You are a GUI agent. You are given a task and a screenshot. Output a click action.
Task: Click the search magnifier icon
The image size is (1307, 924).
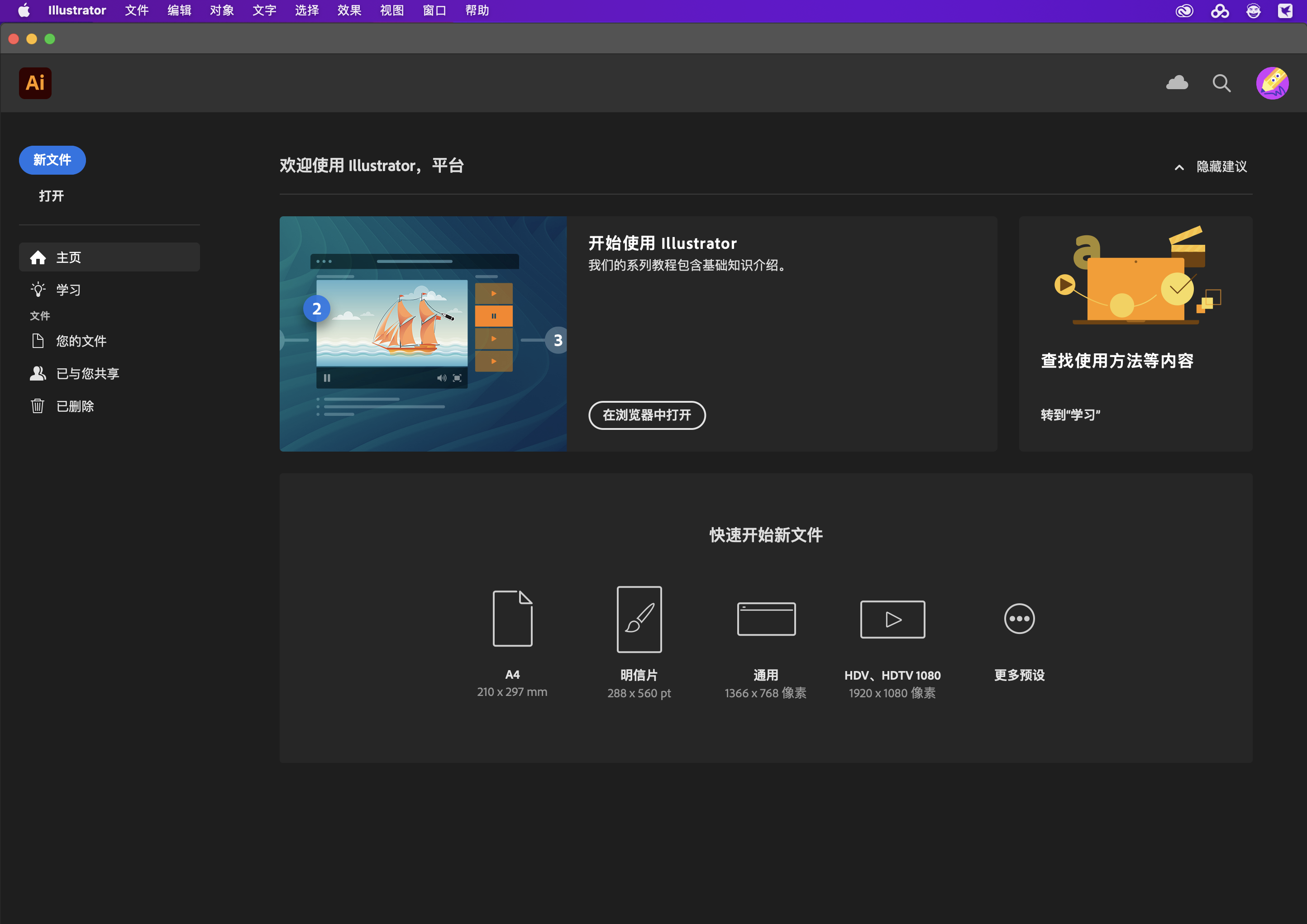pyautogui.click(x=1221, y=83)
